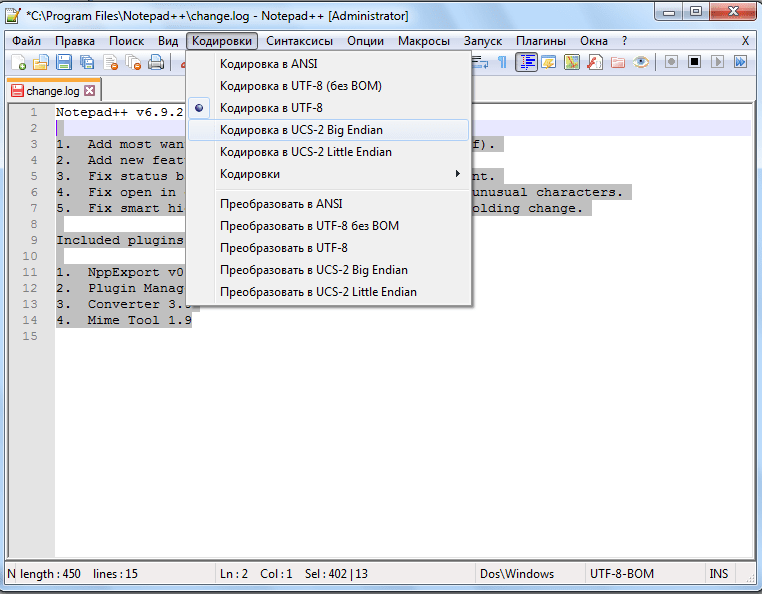Run macro multiple times icon
Screen dimensions: 762x594
[x=740, y=62]
